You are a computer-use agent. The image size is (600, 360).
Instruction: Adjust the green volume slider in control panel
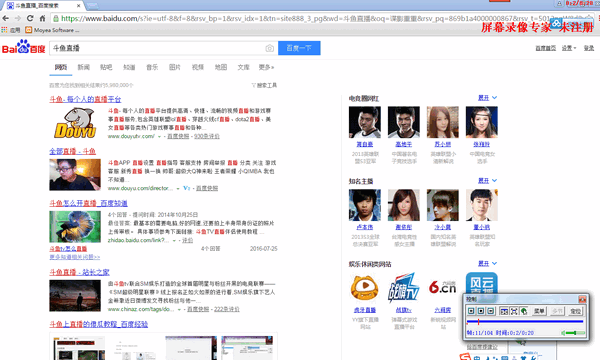pyautogui.click(x=574, y=333)
